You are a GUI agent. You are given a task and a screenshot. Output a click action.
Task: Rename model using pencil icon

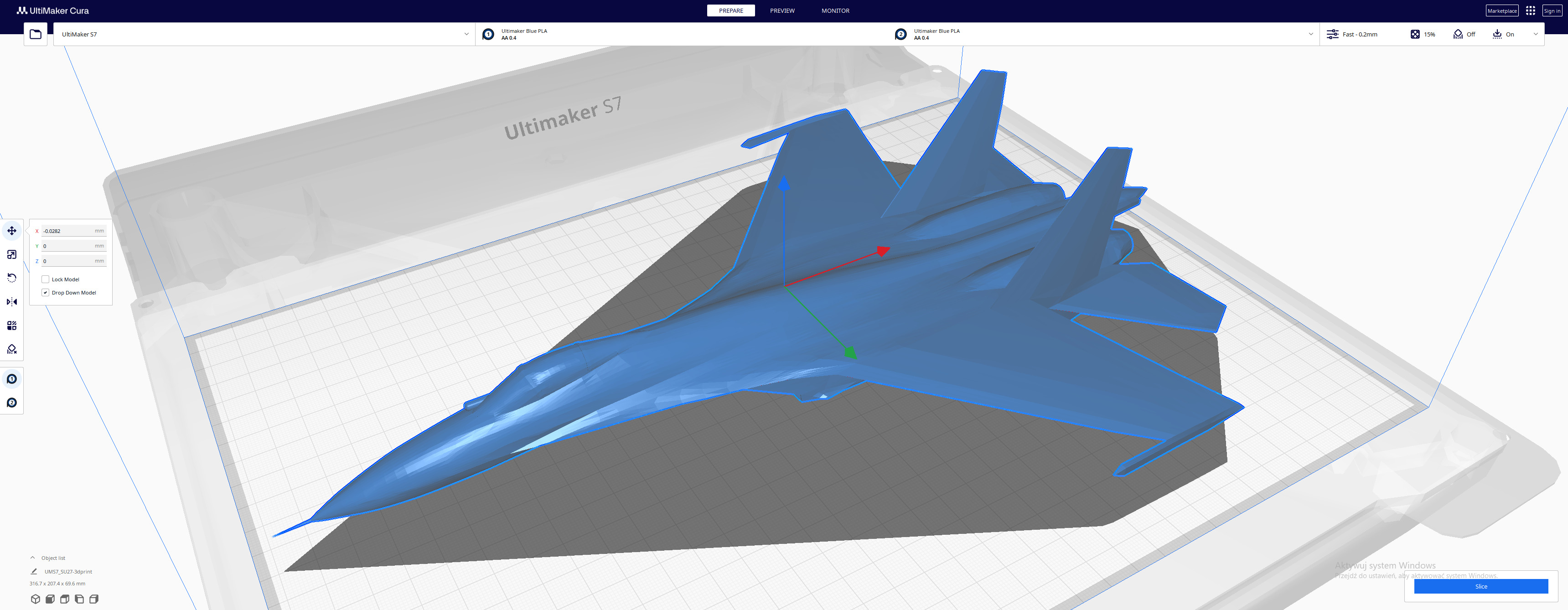pos(34,572)
